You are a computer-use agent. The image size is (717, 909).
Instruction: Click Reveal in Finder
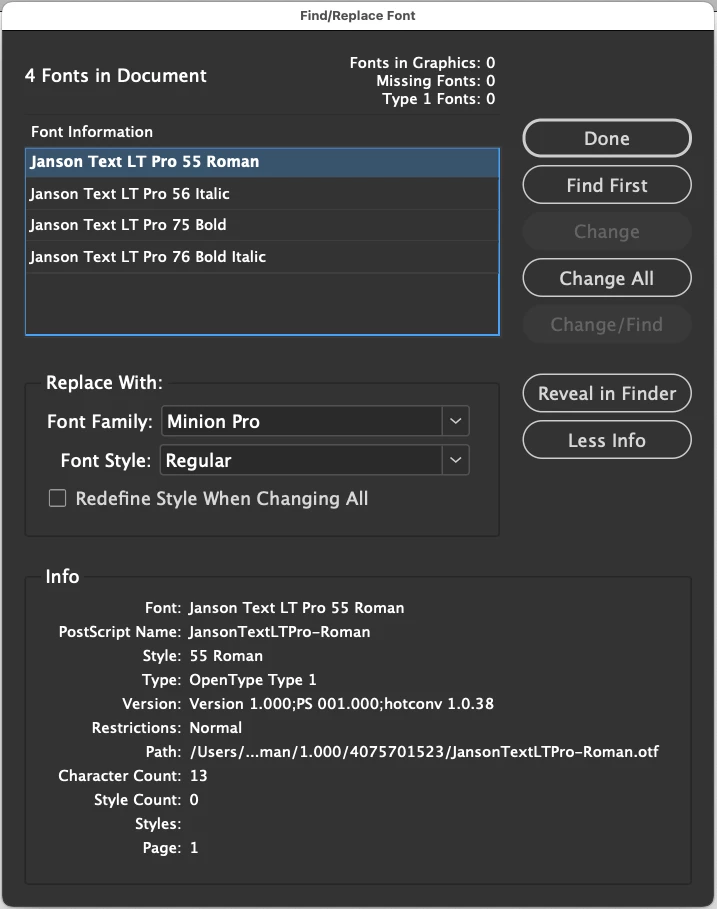pyautogui.click(x=607, y=393)
